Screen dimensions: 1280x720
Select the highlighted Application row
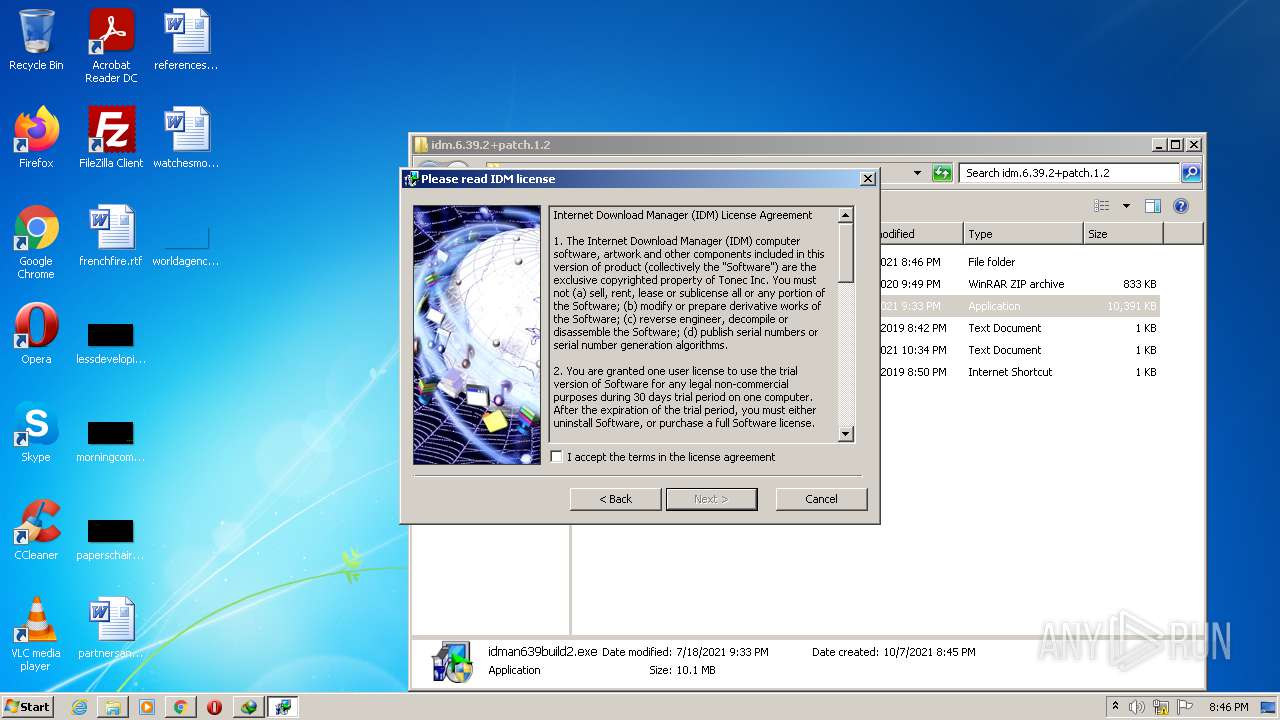(1019, 306)
